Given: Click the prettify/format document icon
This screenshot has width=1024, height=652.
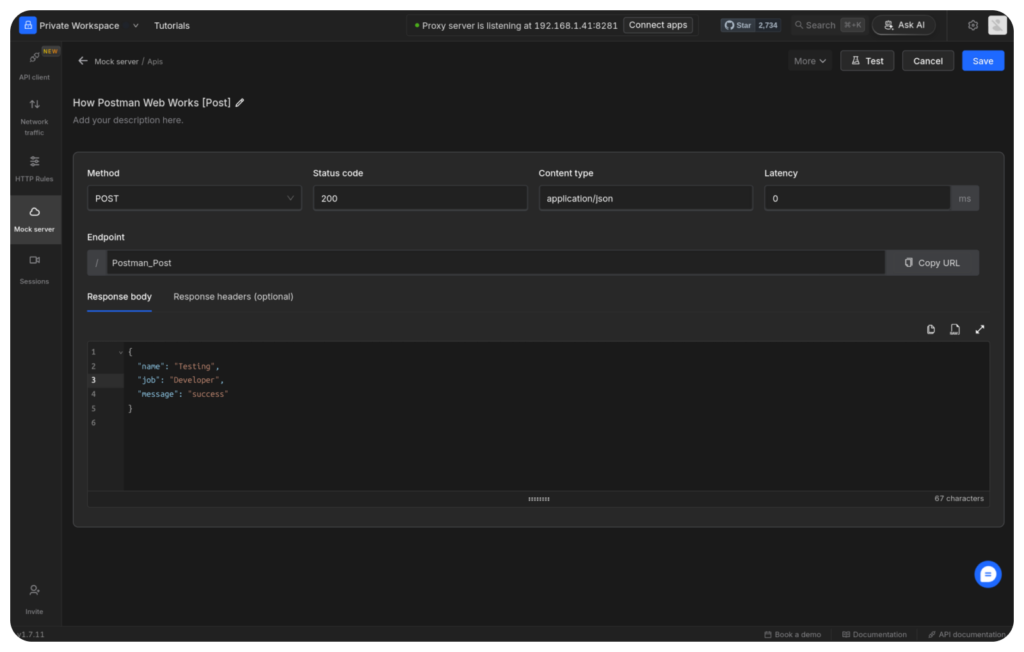Looking at the screenshot, I should click(955, 329).
